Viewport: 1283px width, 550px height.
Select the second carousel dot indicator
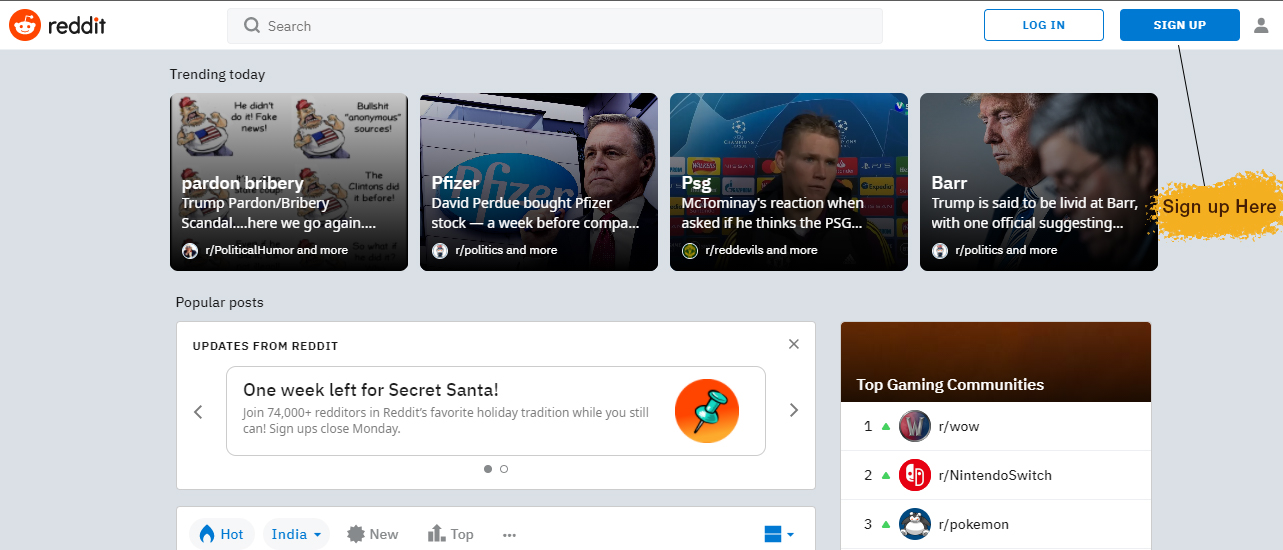tap(504, 468)
